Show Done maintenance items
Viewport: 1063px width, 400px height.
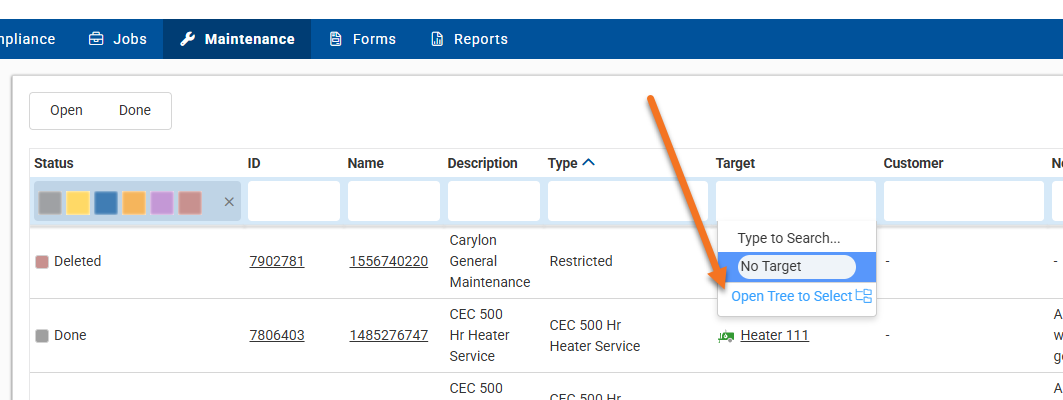[135, 111]
